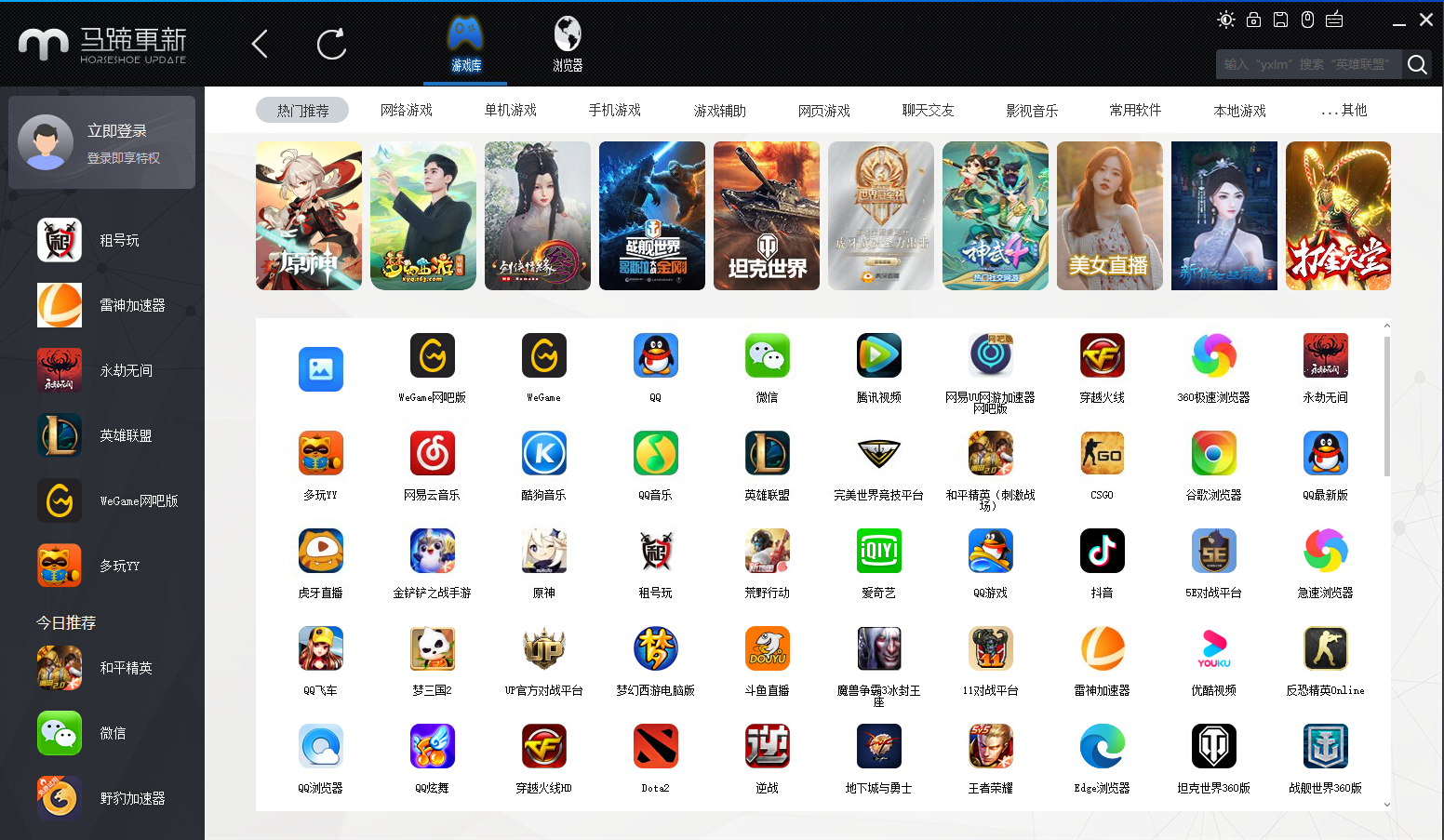
Task: Open 腾讯视频 in the grid
Action: 879,355
